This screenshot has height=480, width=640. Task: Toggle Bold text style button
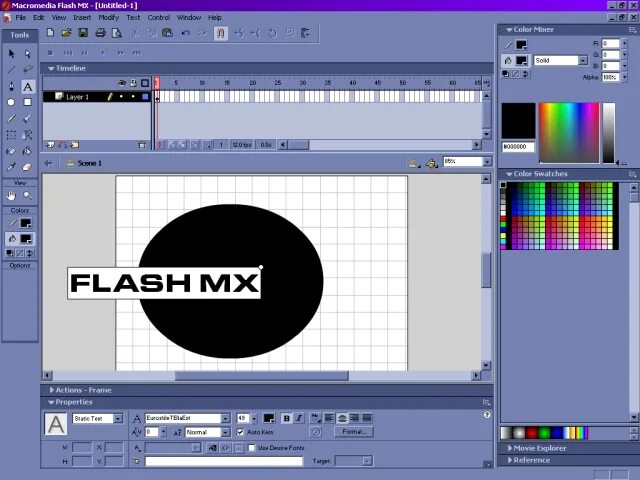[287, 418]
